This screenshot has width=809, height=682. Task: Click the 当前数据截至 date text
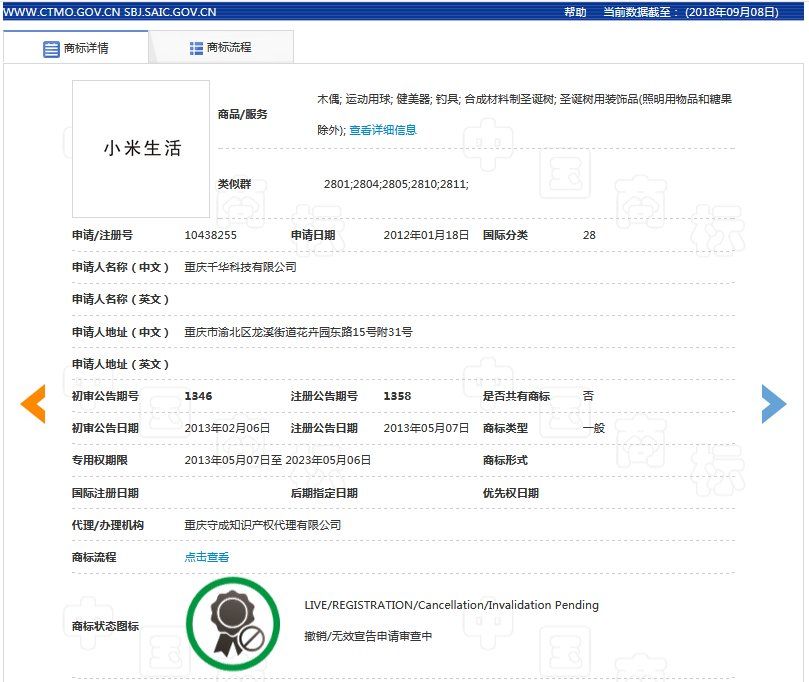(x=690, y=12)
